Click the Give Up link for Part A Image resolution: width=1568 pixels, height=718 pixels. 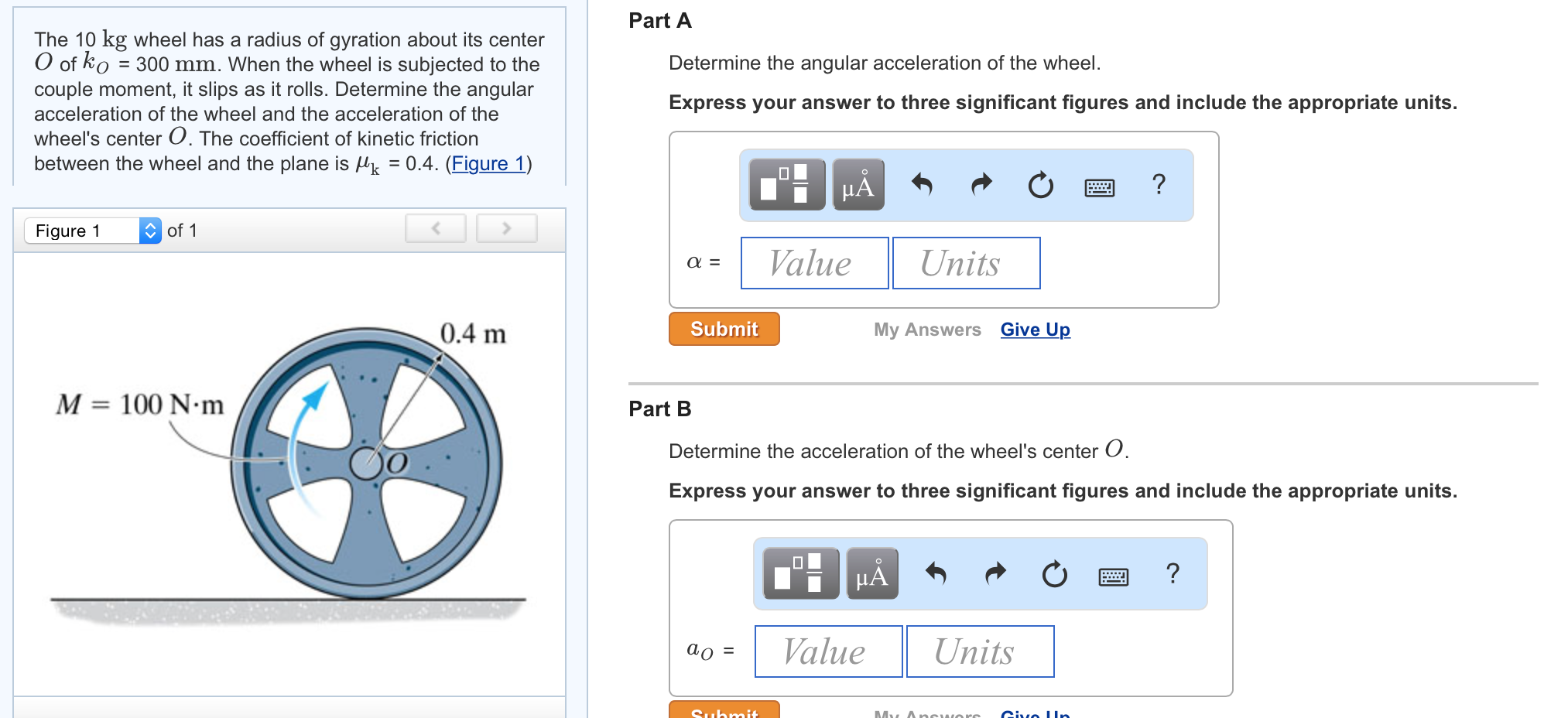pos(1035,330)
